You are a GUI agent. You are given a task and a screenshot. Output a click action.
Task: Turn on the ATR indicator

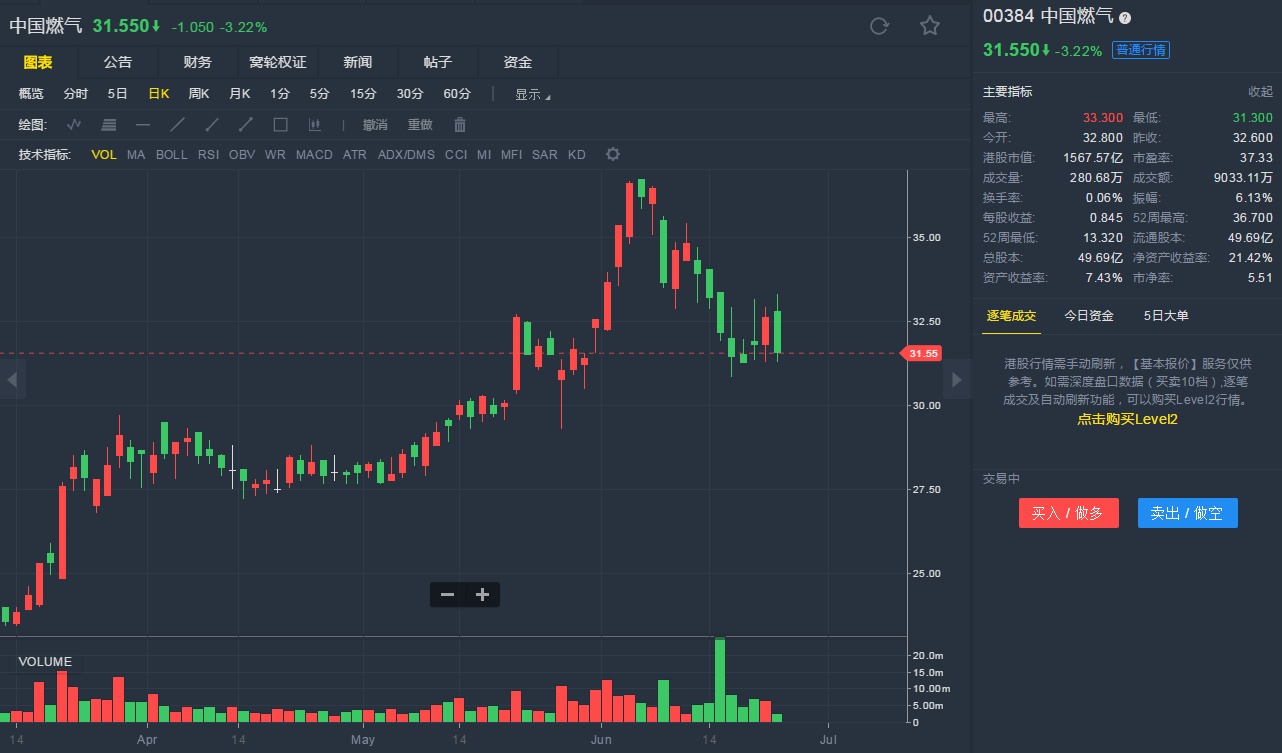355,155
